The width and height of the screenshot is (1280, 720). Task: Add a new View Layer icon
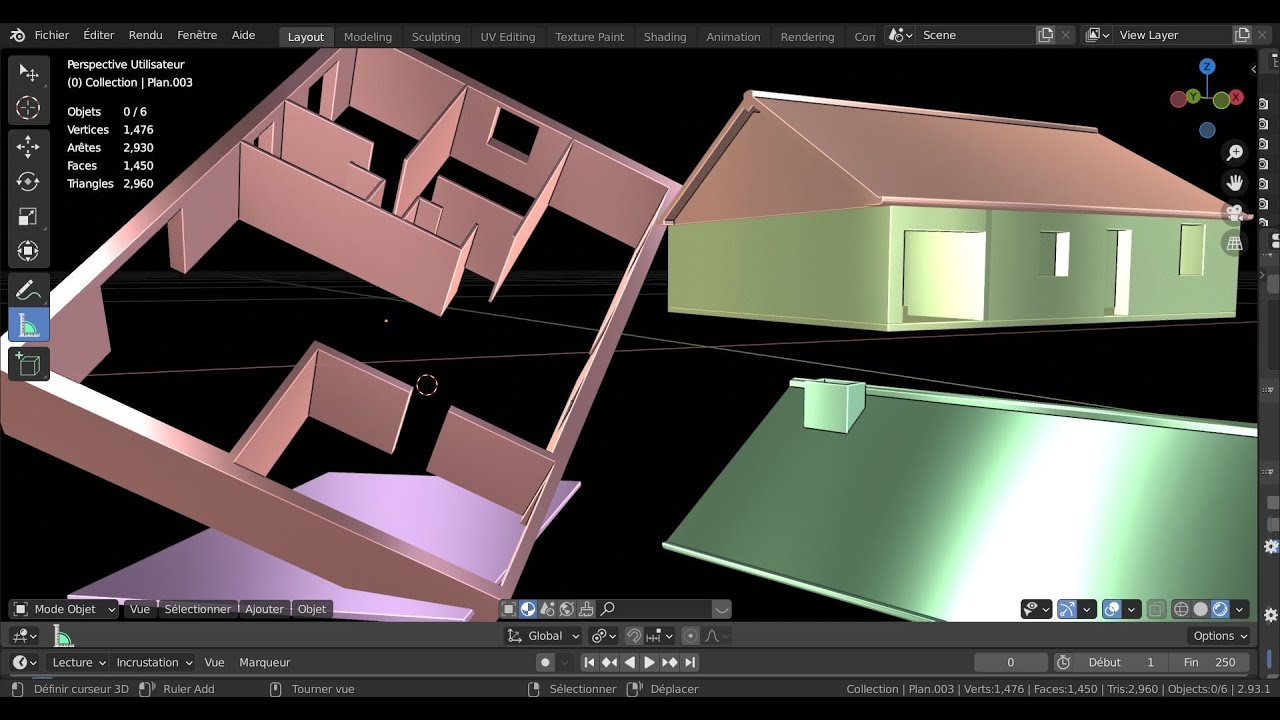(1243, 35)
